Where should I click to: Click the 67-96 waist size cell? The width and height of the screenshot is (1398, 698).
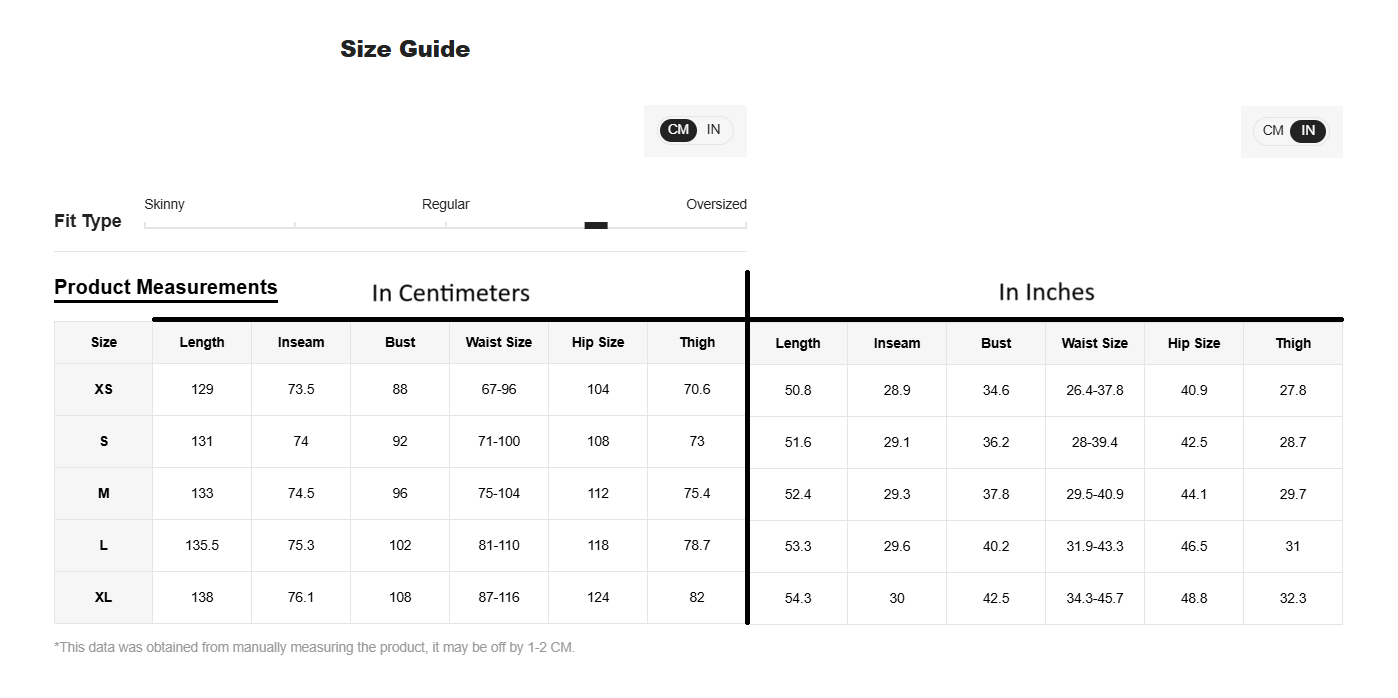pos(498,389)
